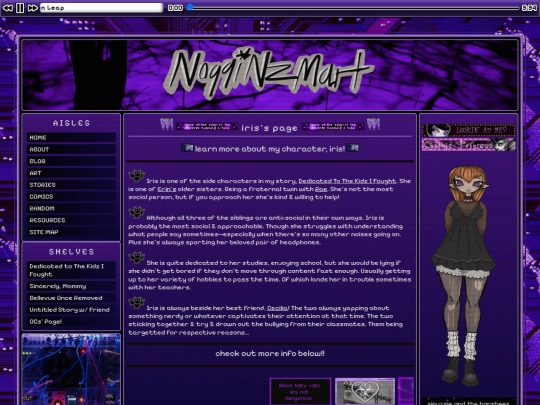Image resolution: width=540 pixels, height=405 pixels.
Task: Click the bat icon beside 'She is quite dedicated'
Action: pyautogui.click(x=137, y=258)
